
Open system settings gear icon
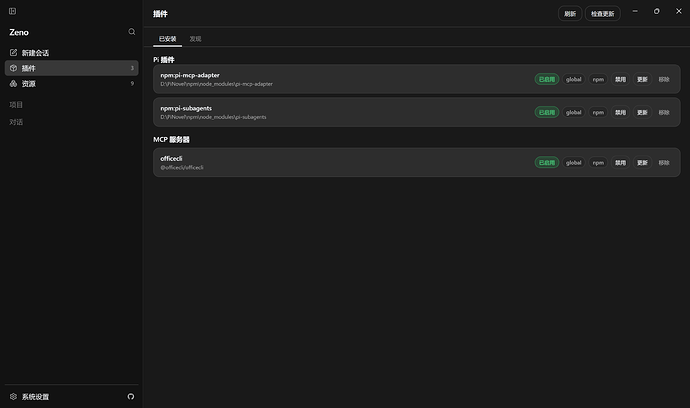tap(13, 397)
